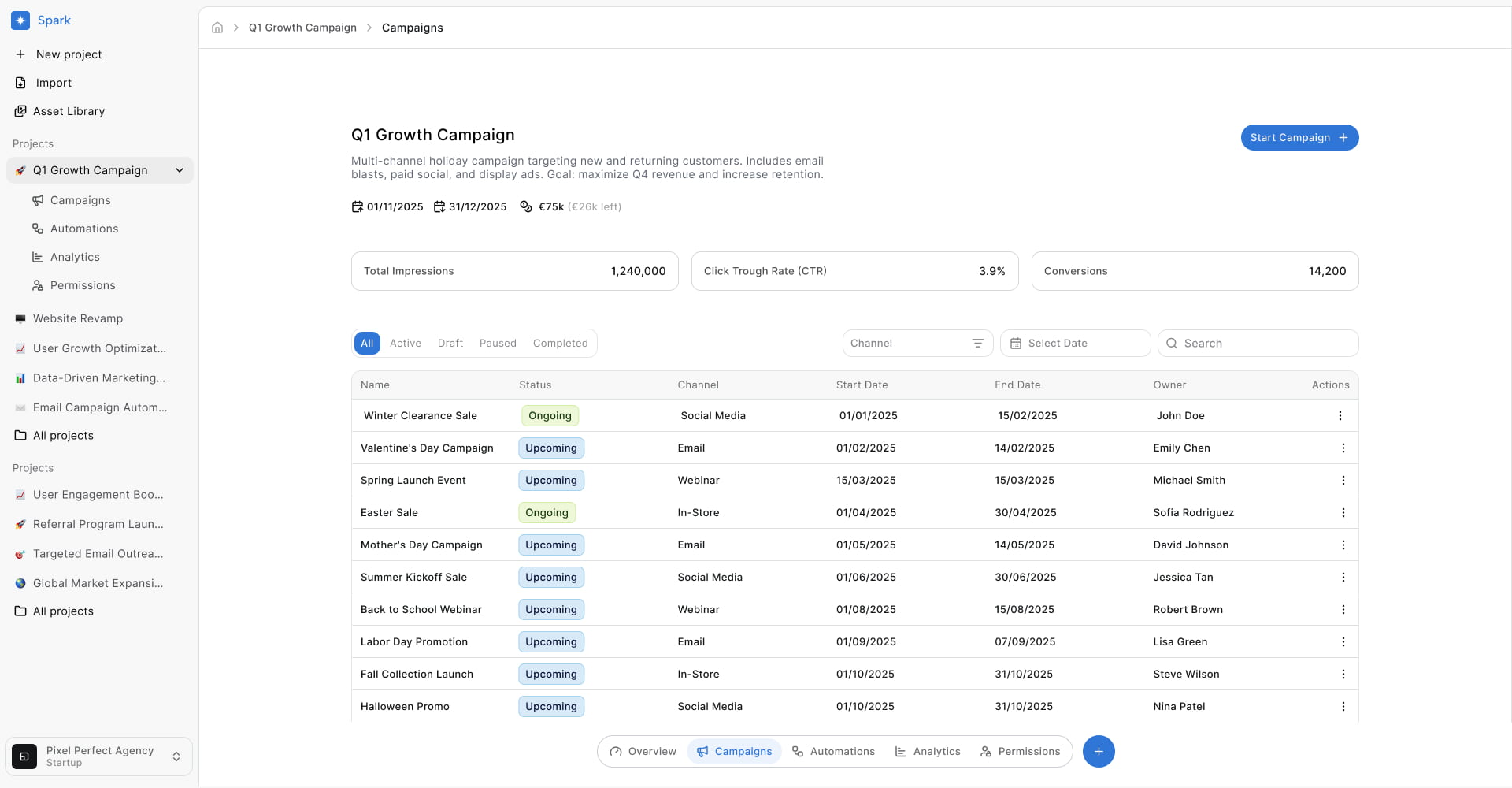Image resolution: width=1512 pixels, height=788 pixels.
Task: Open Import in the sidebar
Action: pyautogui.click(x=44, y=83)
